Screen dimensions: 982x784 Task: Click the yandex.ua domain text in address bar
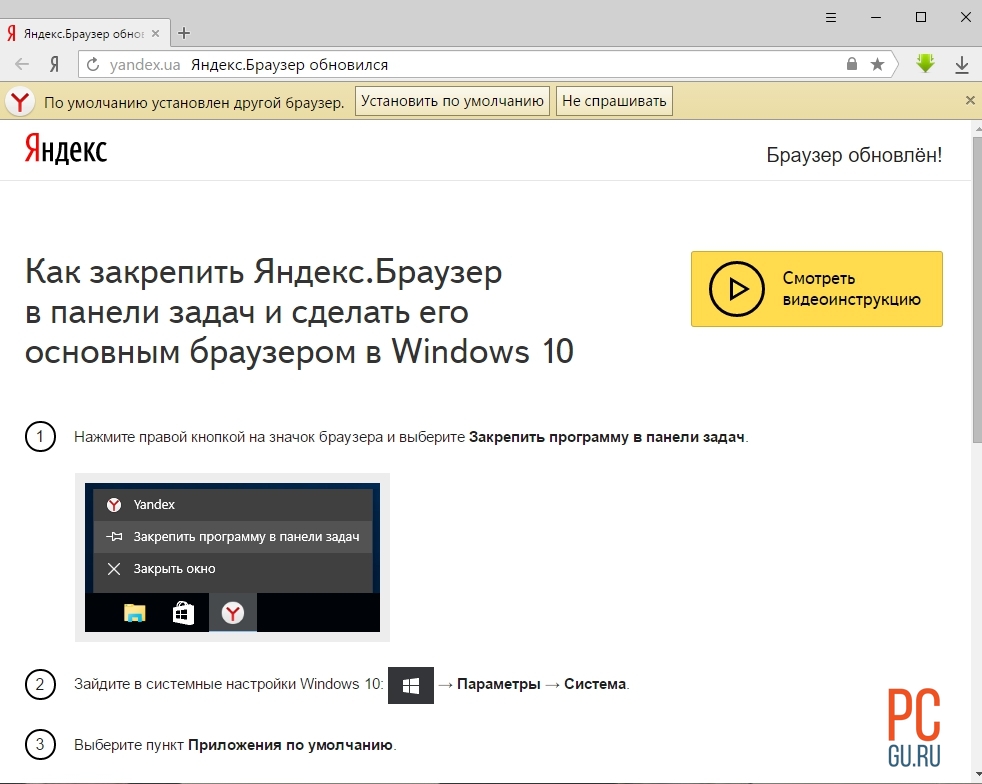click(x=145, y=64)
